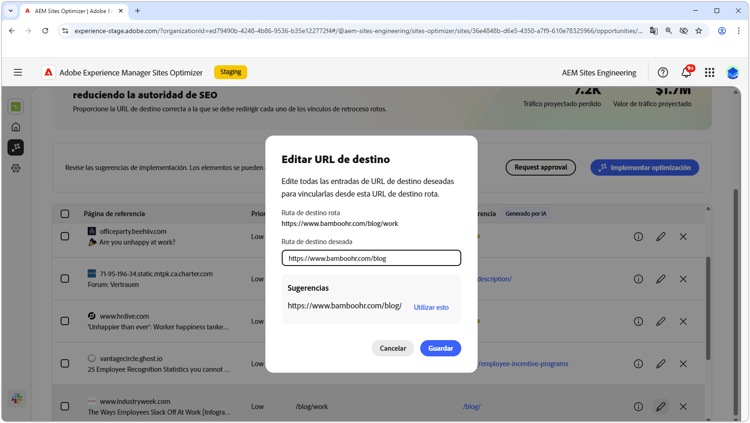
Task: Check the www.hrdive.com row checkbox
Action: [65, 321]
